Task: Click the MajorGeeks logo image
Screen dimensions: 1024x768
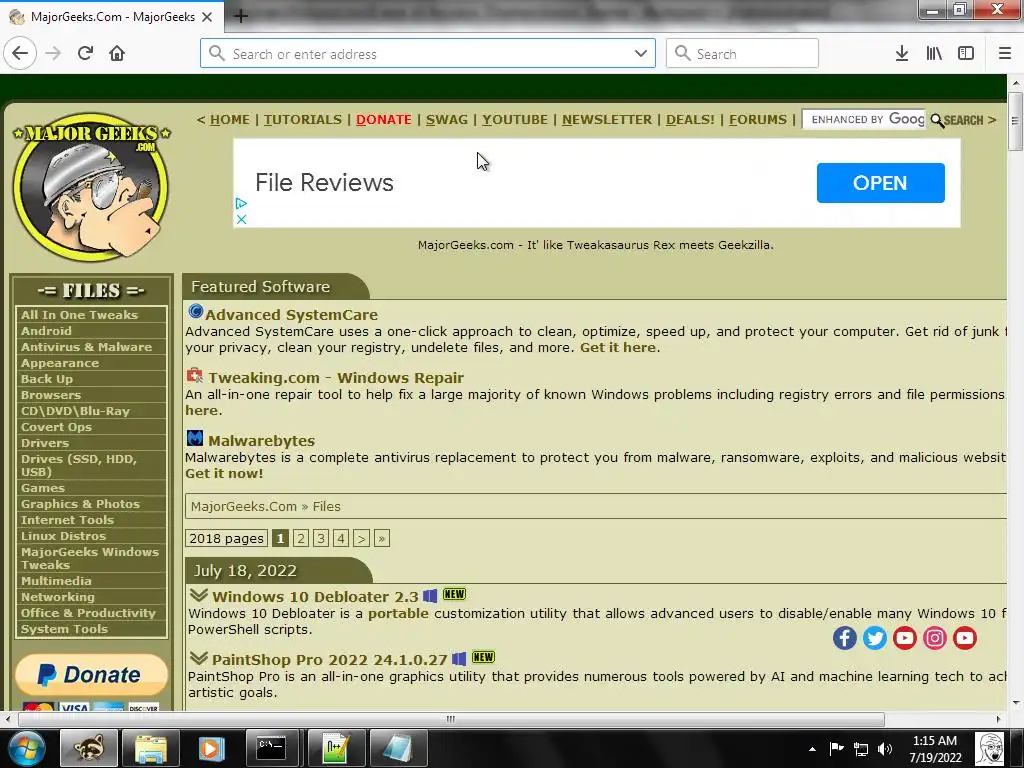Action: (91, 186)
